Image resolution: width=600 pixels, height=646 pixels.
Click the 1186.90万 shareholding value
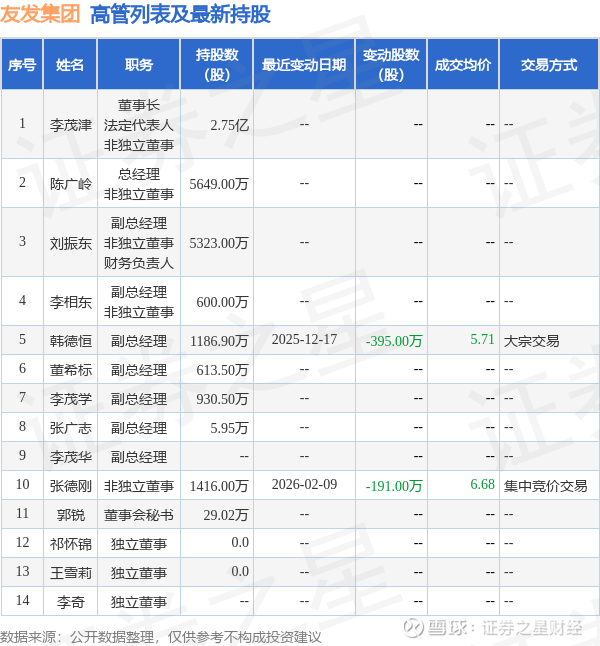tap(219, 341)
